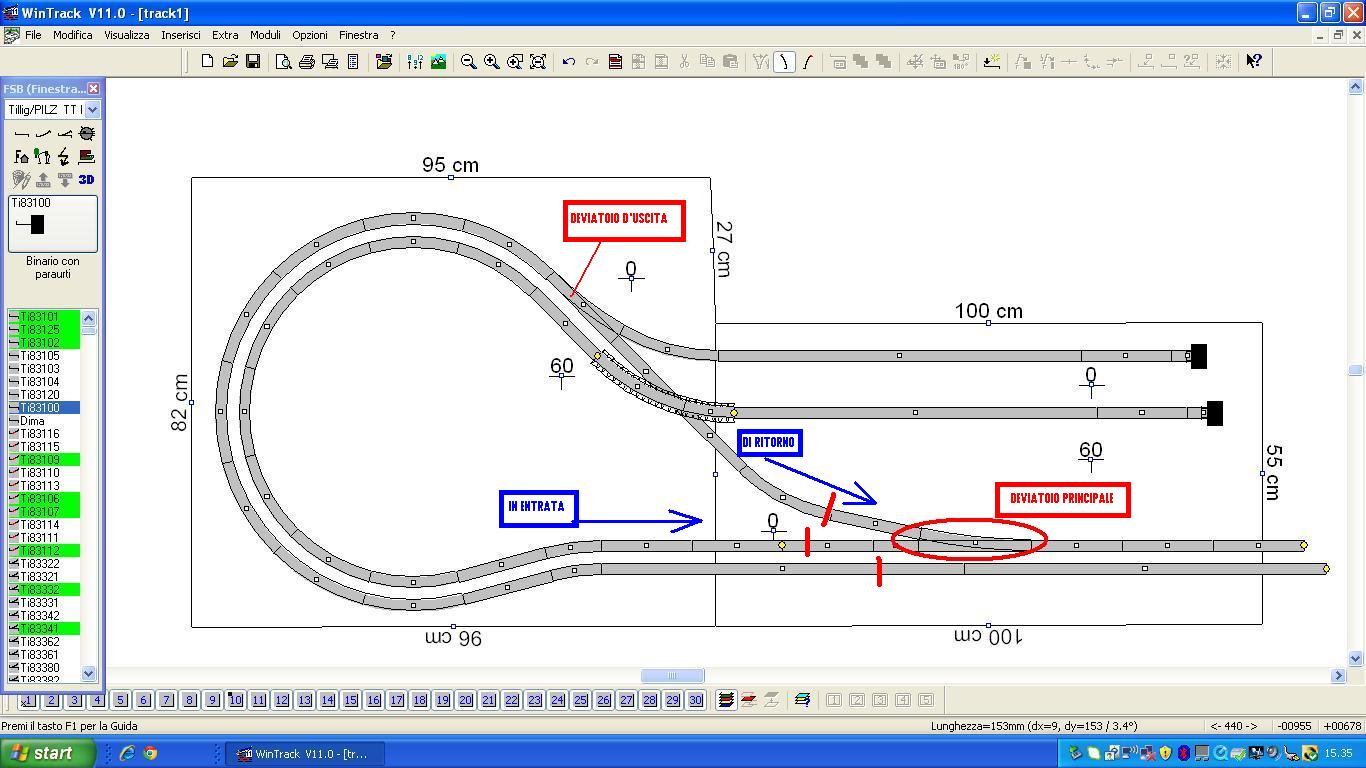1366x768 pixels.
Task: Click the Ti83100 track preview thumbnail
Action: [53, 224]
